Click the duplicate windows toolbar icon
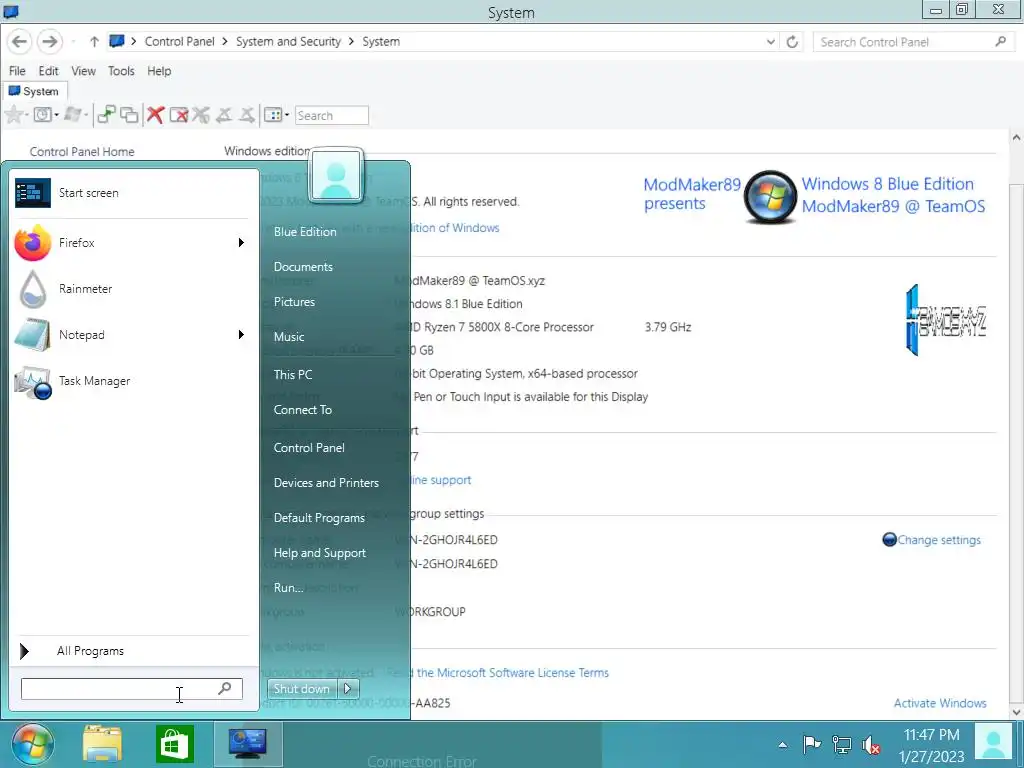 coord(129,115)
